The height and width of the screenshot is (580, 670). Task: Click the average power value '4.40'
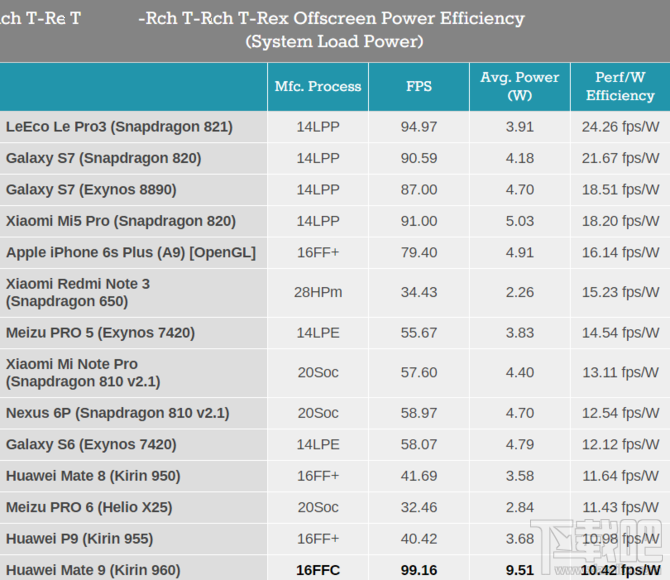pos(520,373)
